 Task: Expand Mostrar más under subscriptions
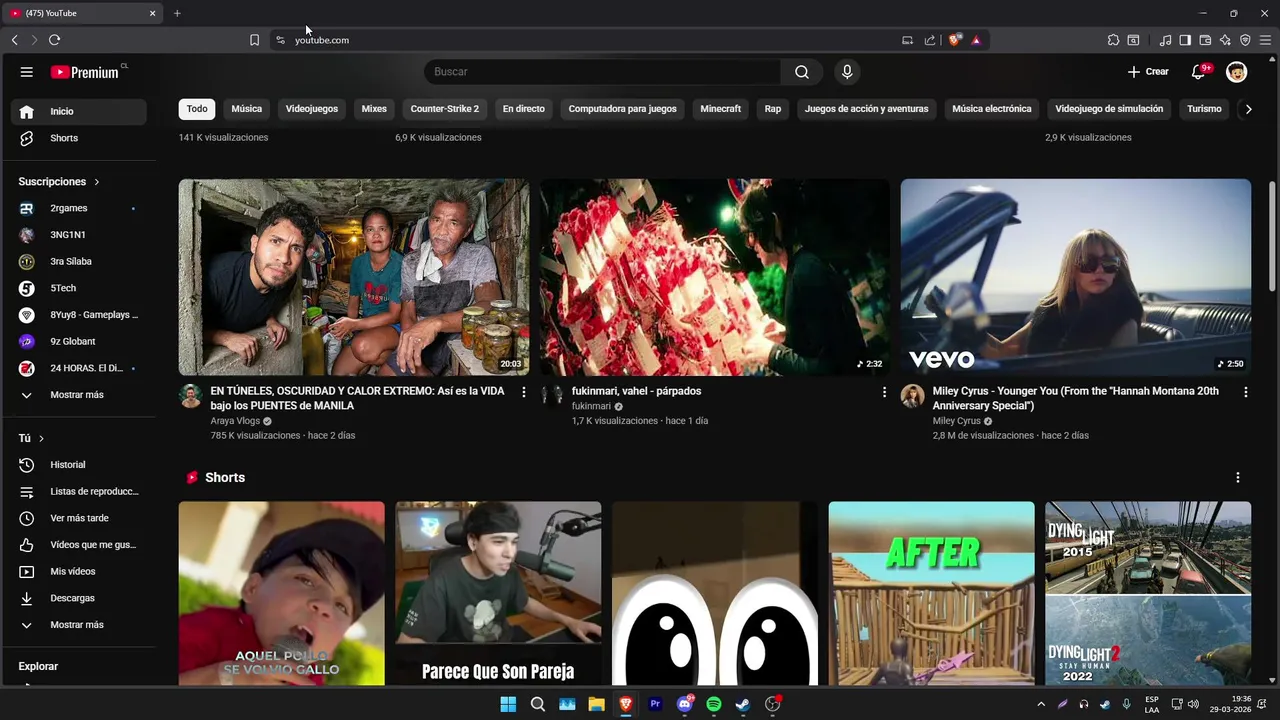[79, 395]
